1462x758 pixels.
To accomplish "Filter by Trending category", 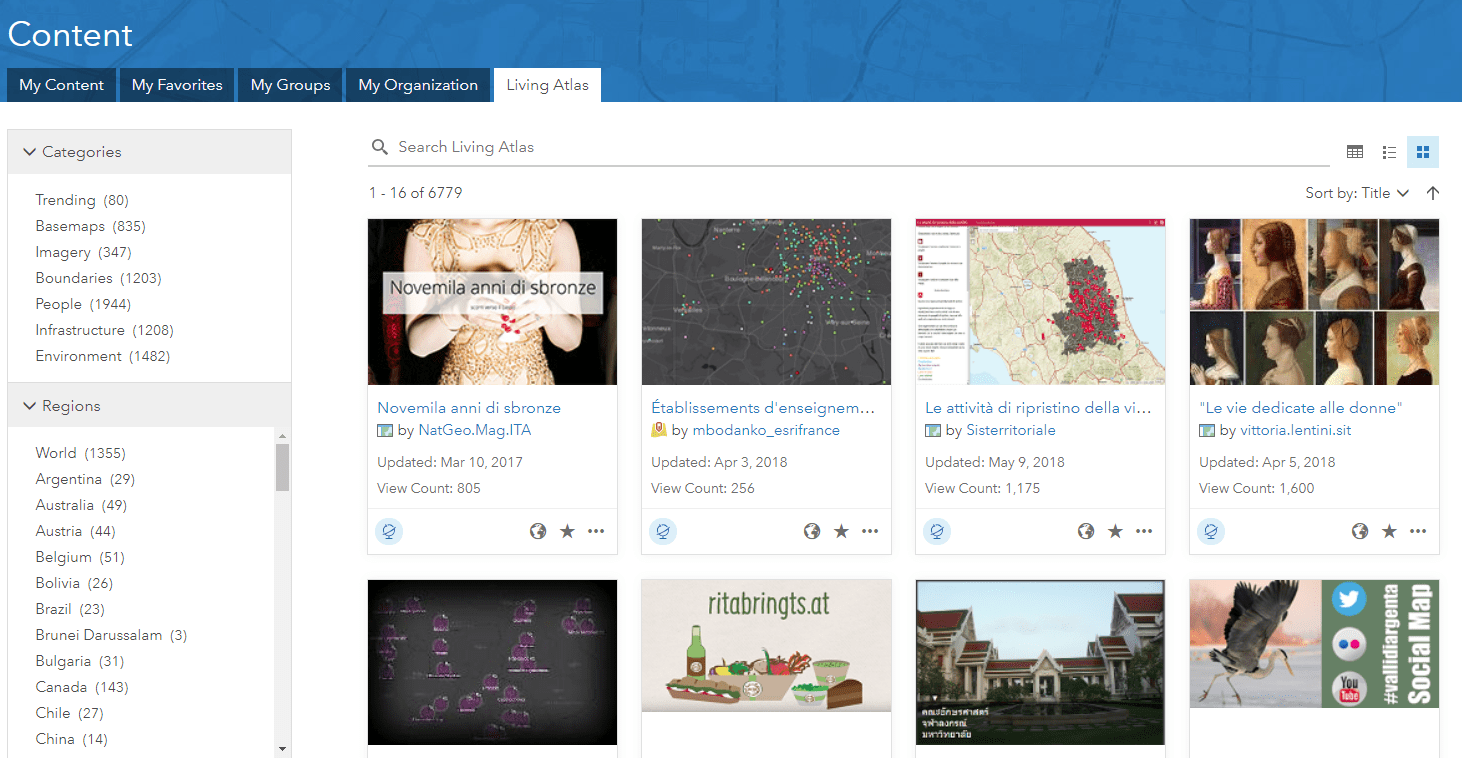I will (x=82, y=200).
